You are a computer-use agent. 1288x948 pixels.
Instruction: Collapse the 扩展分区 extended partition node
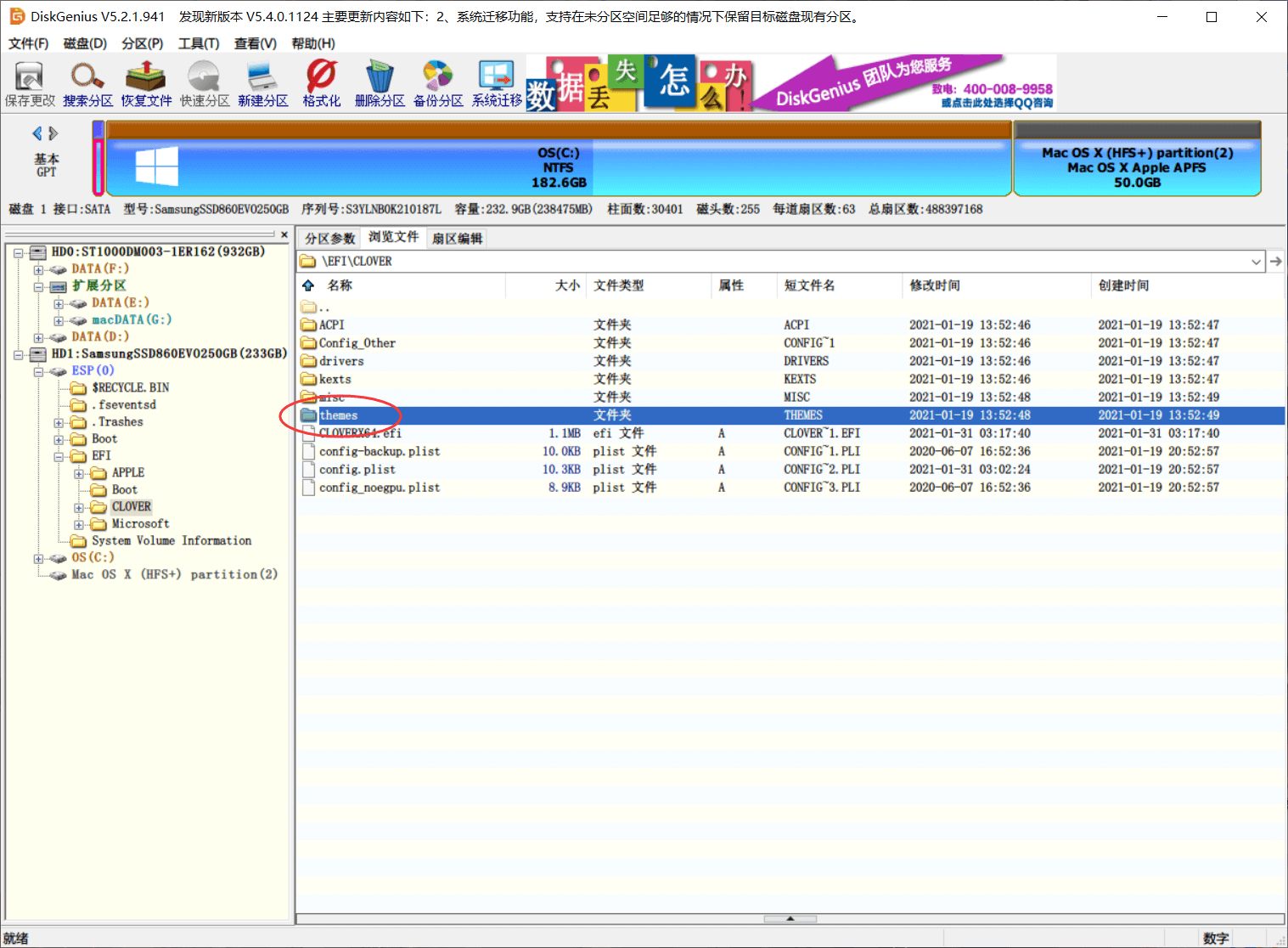pos(38,286)
